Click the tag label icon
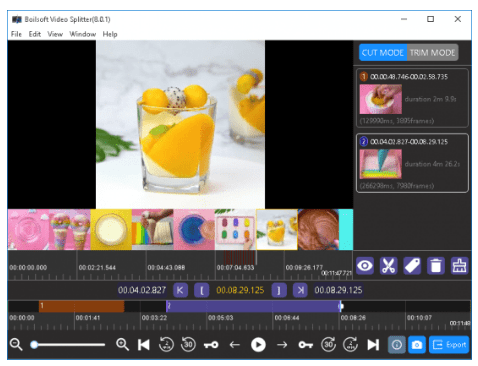478x366 pixels. coord(412,266)
